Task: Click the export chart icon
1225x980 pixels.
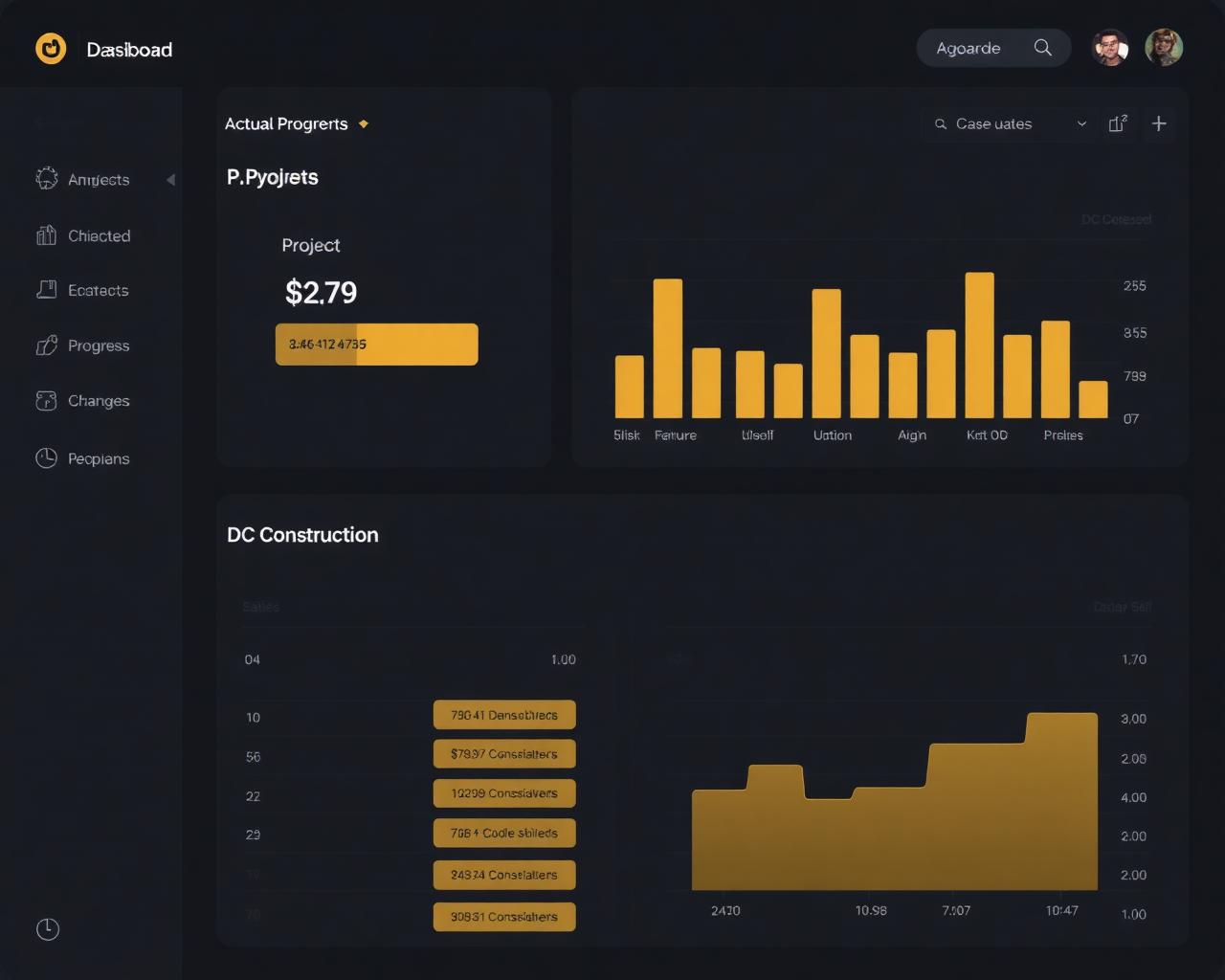Action: [x=1118, y=123]
